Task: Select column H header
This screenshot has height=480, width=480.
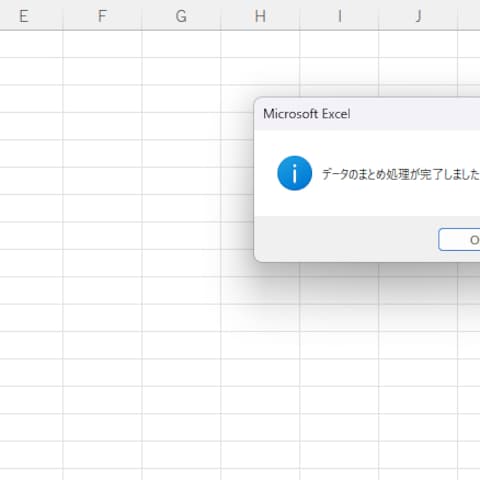Action: [x=260, y=15]
